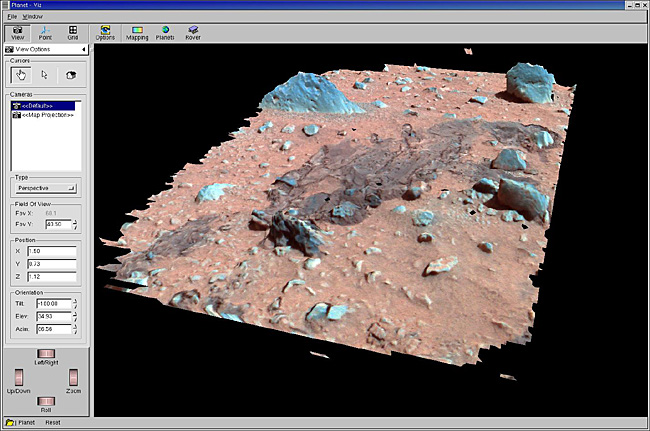650x431 pixels.
Task: Open the Grid tool
Action: pos(73,32)
